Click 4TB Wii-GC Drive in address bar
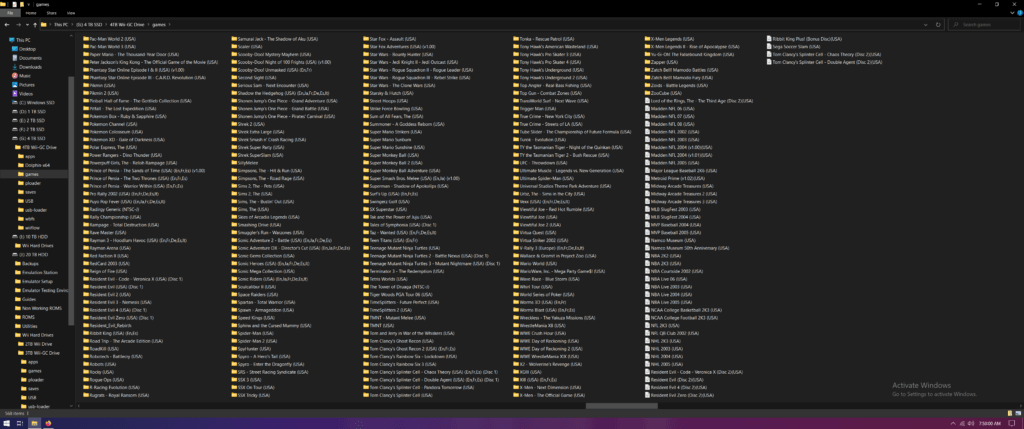Screen dimensions: 1024x429 click(129, 25)
